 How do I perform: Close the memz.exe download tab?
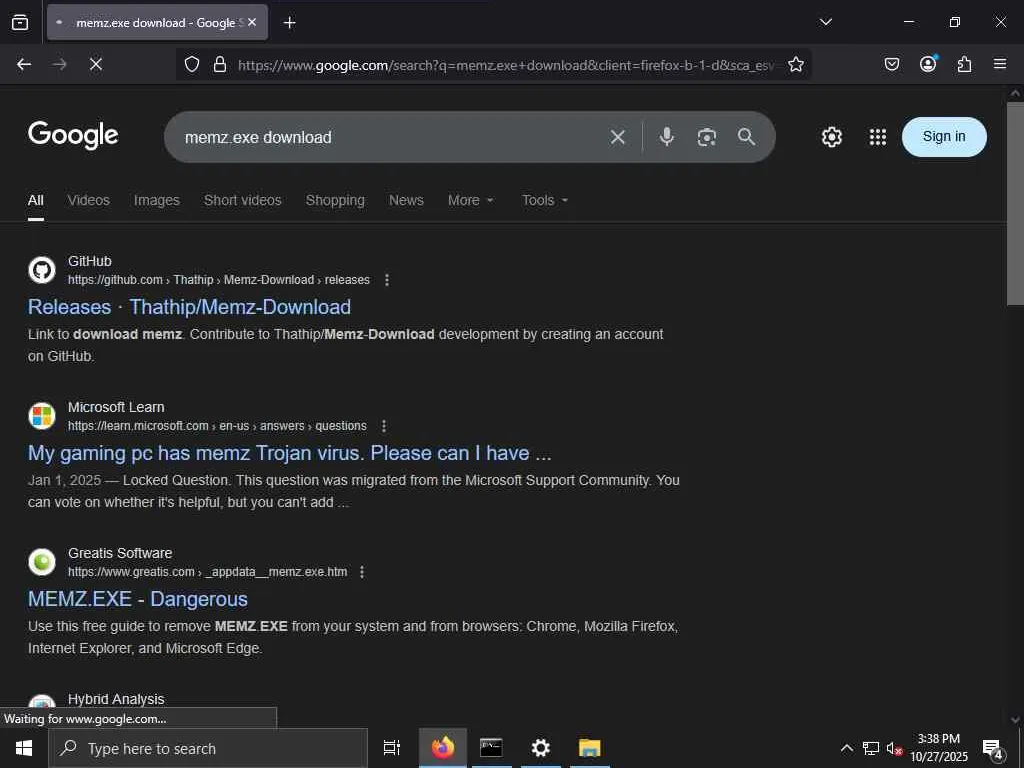tap(252, 22)
